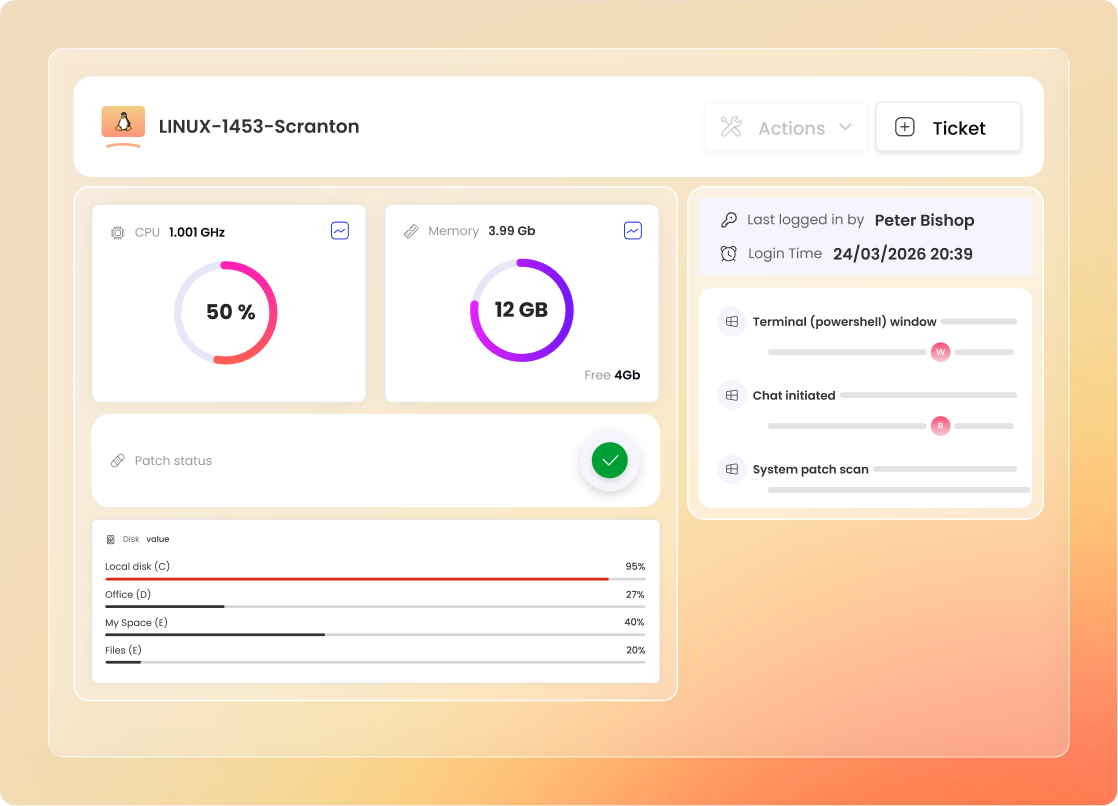Click the alarm clock icon beside Login Time
The width and height of the screenshot is (1118, 806).
click(731, 253)
